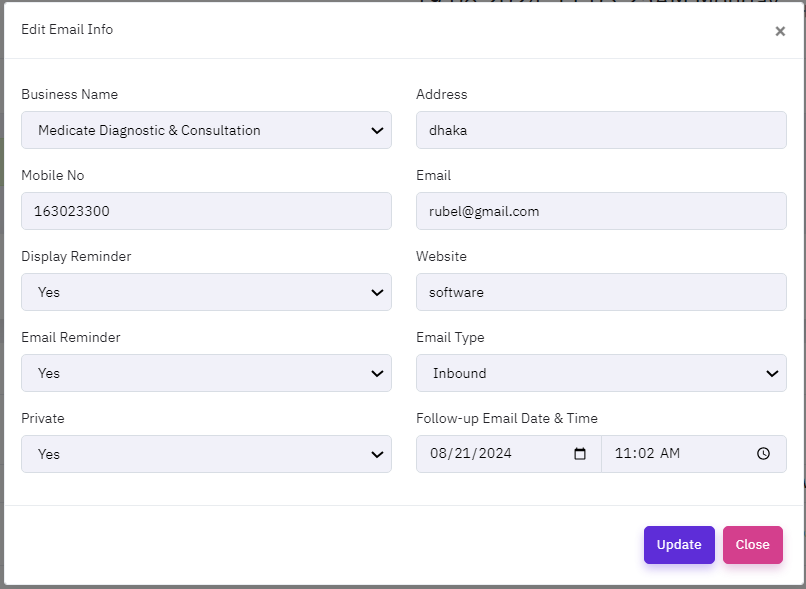
Task: Click the Private field chevron arrow
Action: click(377, 454)
